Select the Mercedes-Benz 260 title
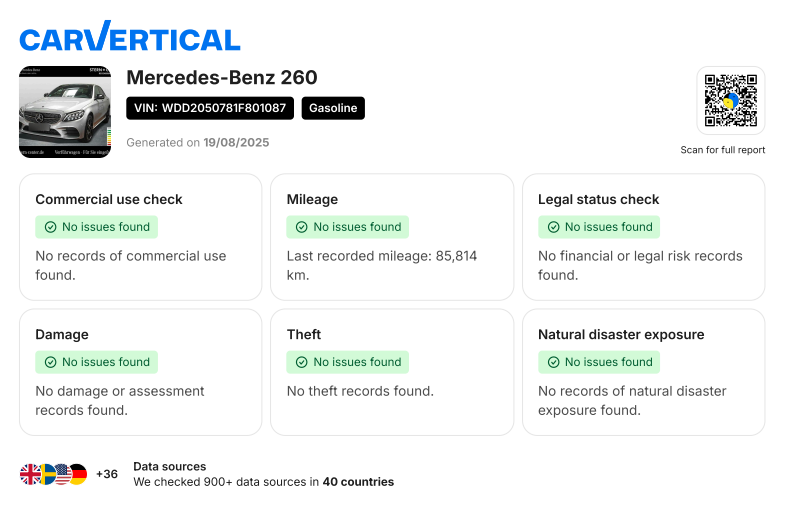The height and width of the screenshot is (509, 785). [x=222, y=78]
